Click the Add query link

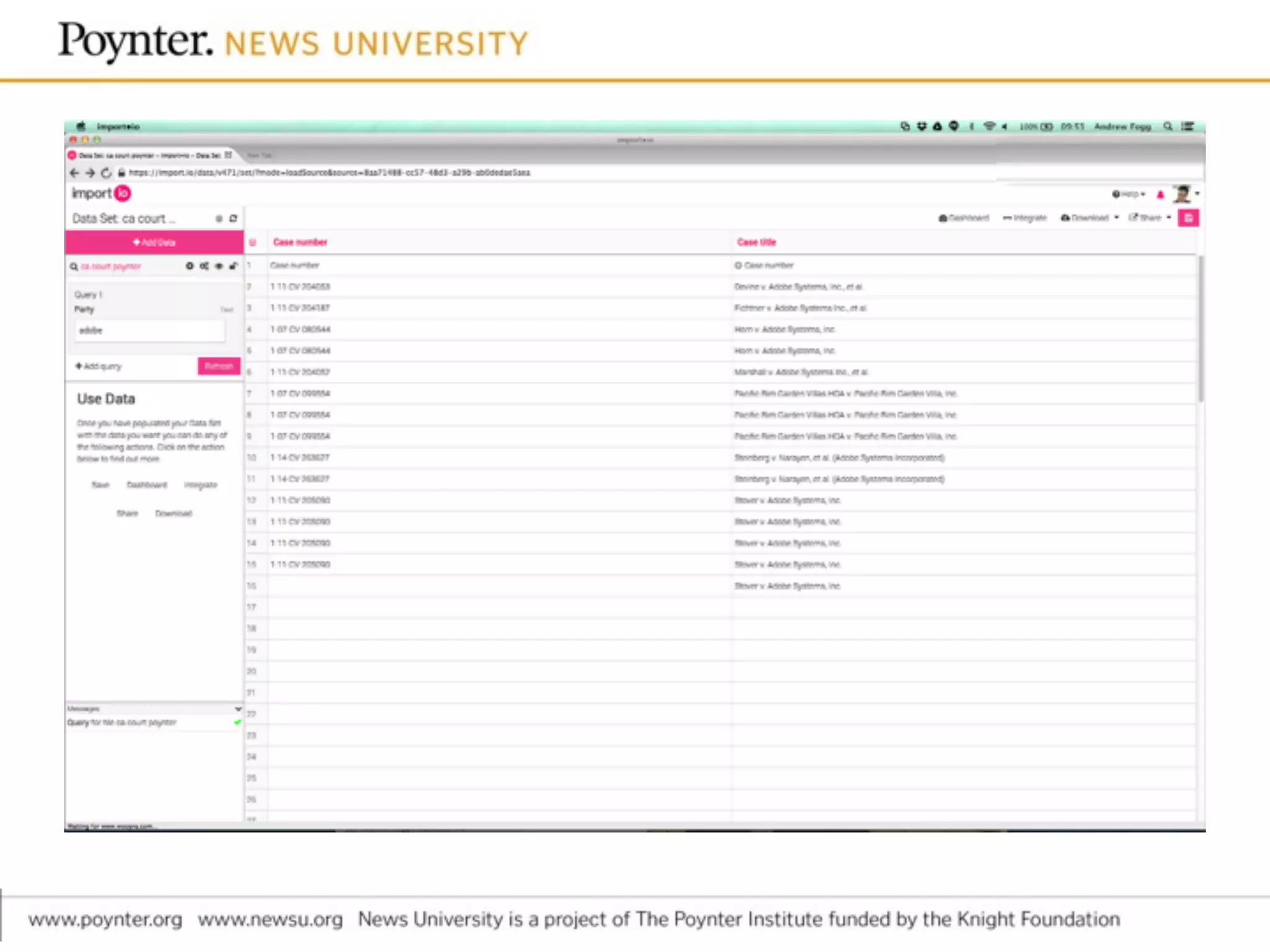pos(99,366)
